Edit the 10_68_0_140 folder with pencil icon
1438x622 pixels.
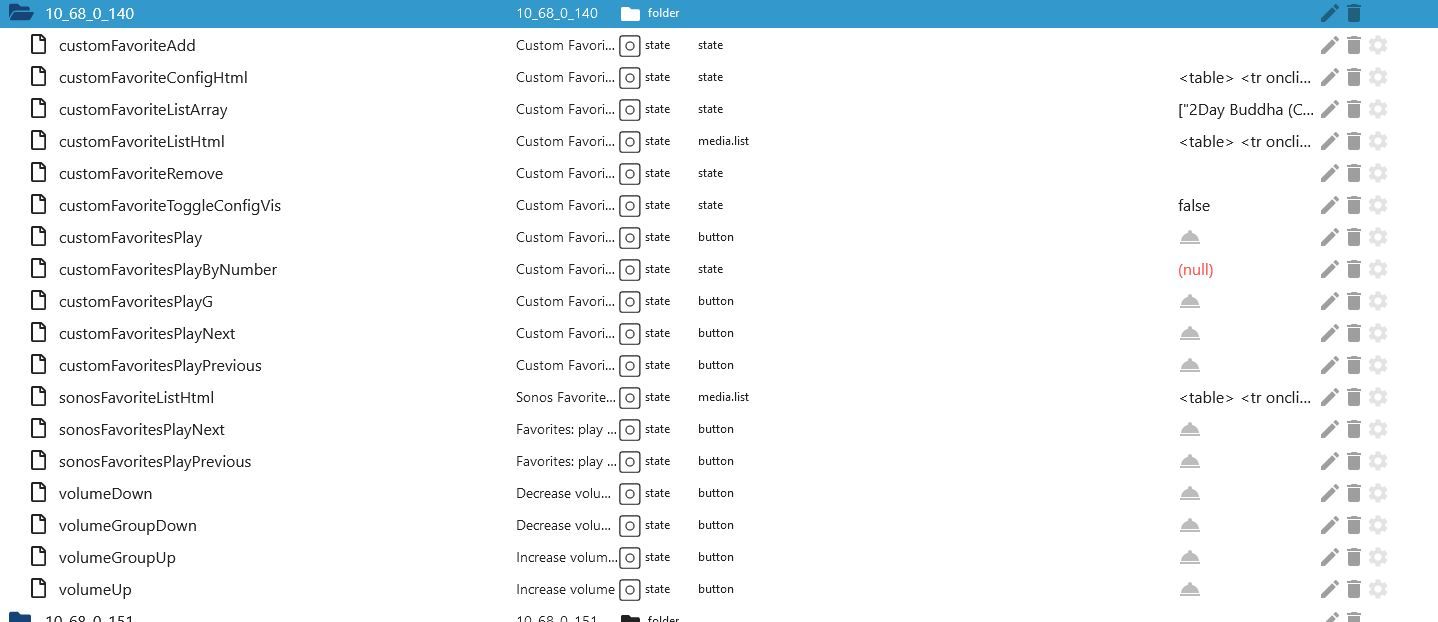1329,13
